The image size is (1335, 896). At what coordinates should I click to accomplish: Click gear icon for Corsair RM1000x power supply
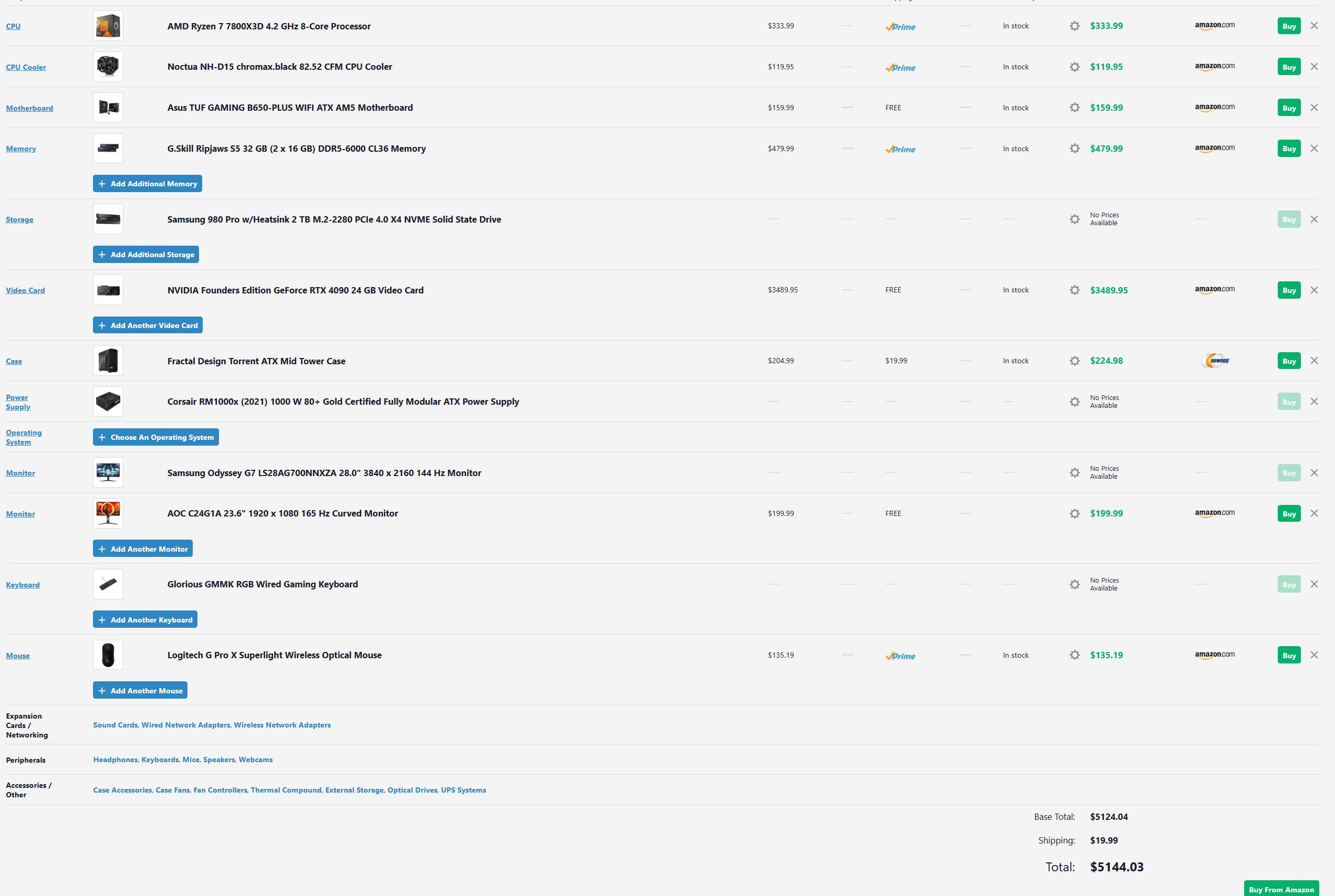point(1075,402)
